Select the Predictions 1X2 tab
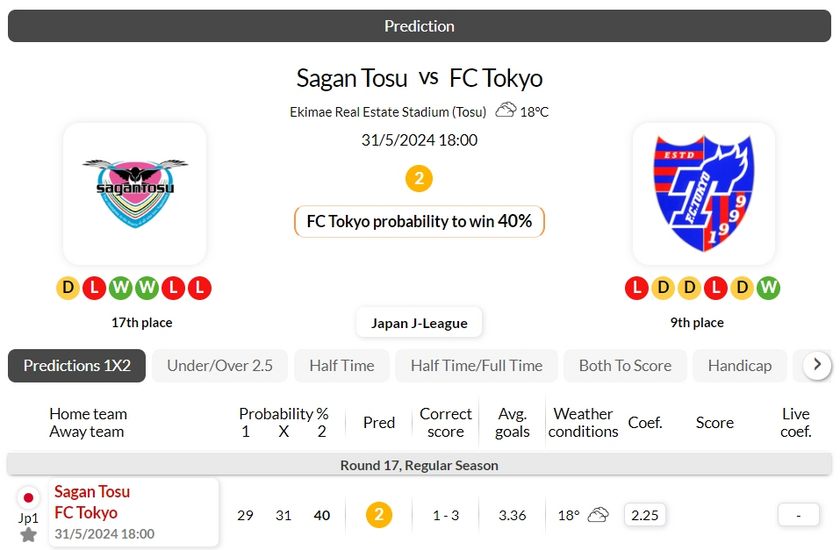This screenshot has width=840, height=550. click(x=77, y=366)
